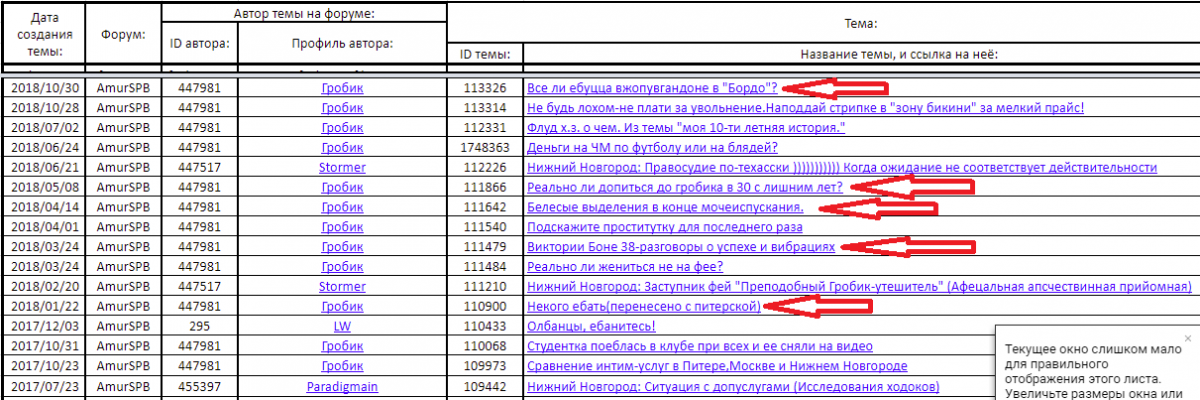Open topic "Белесые выделения в конце мочеиспускания"

click(665, 207)
